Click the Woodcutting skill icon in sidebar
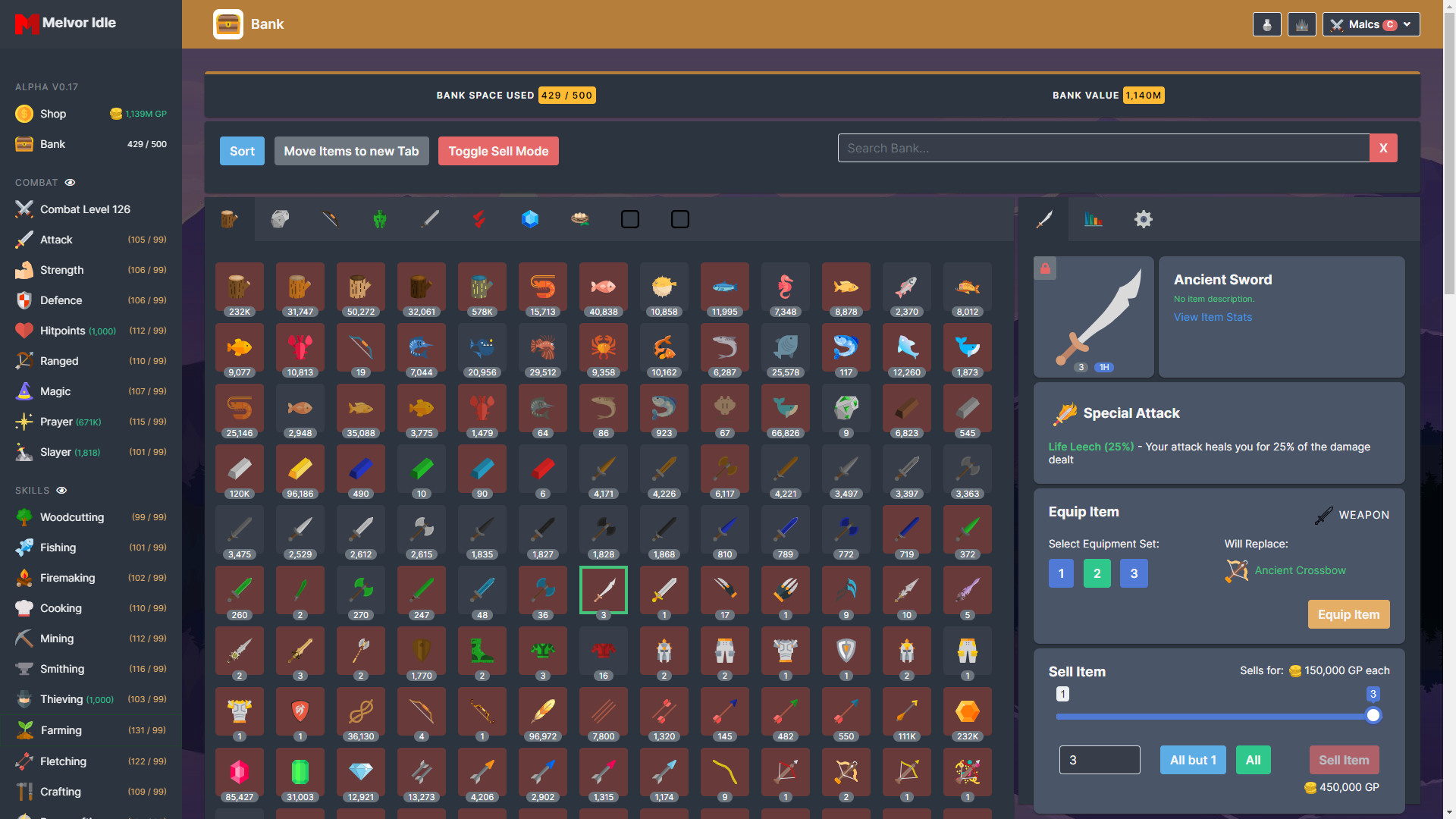This screenshot has width=1456, height=819. 24,516
